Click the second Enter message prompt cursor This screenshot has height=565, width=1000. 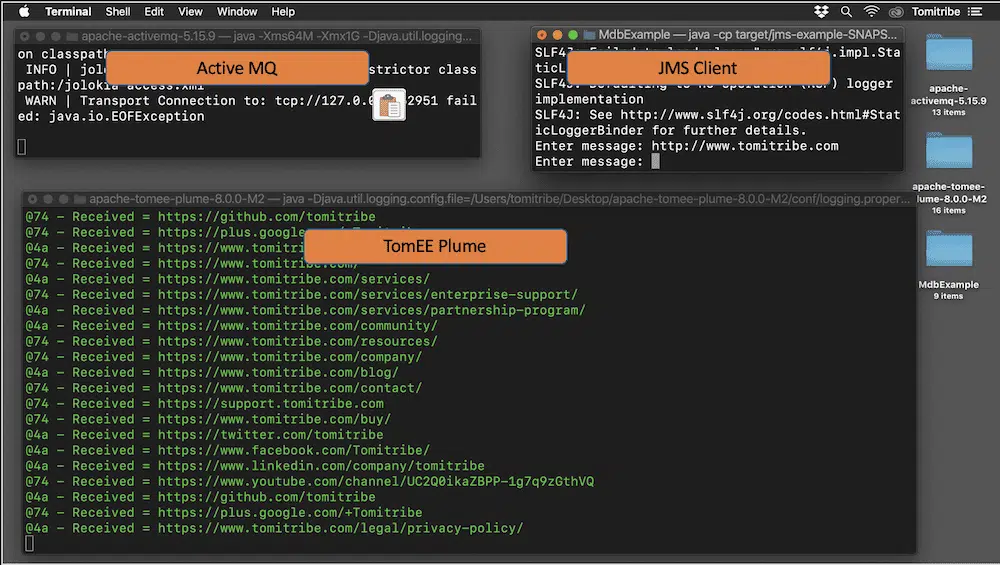coord(655,162)
